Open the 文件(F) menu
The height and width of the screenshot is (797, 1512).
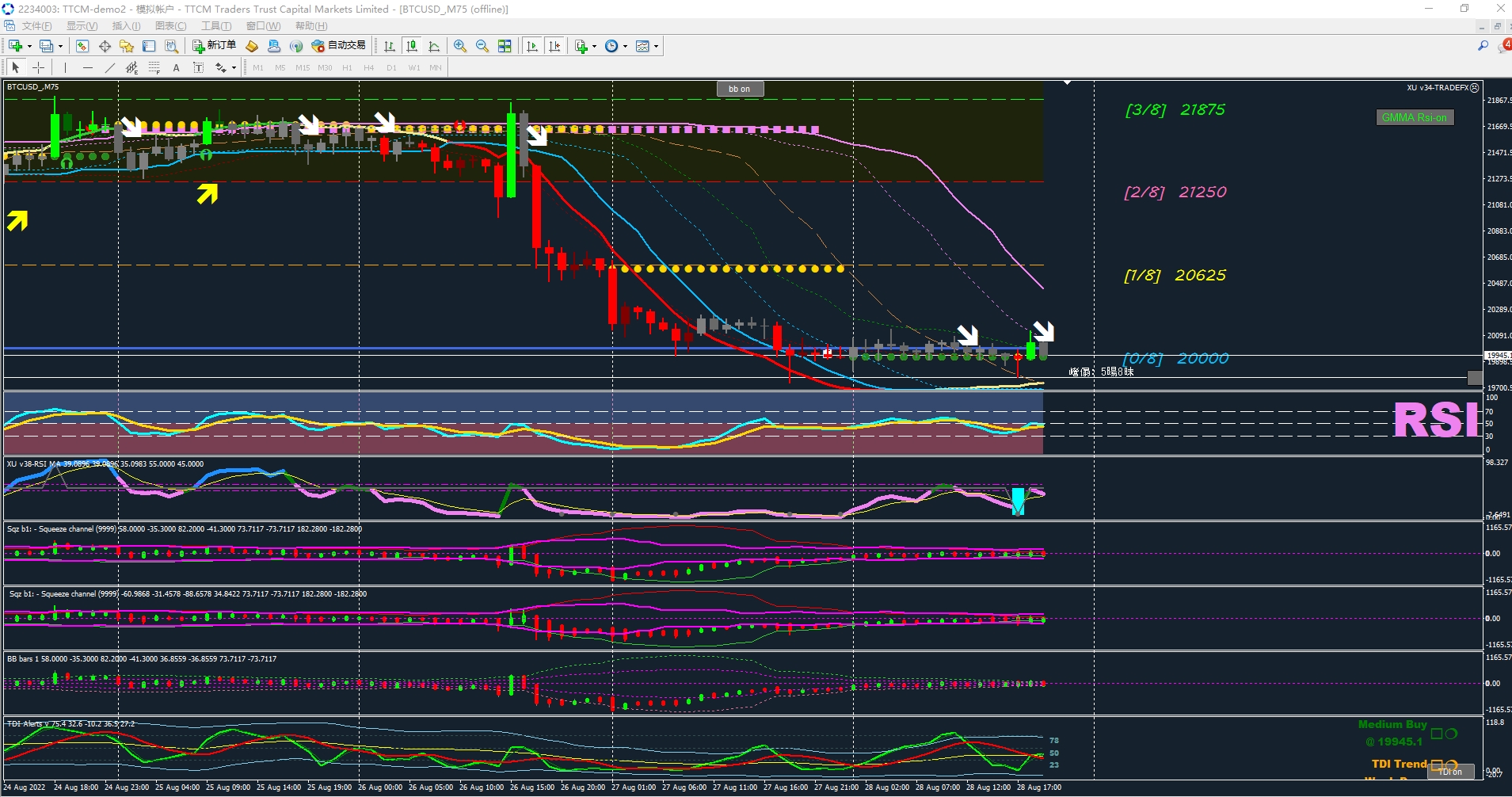(36, 26)
